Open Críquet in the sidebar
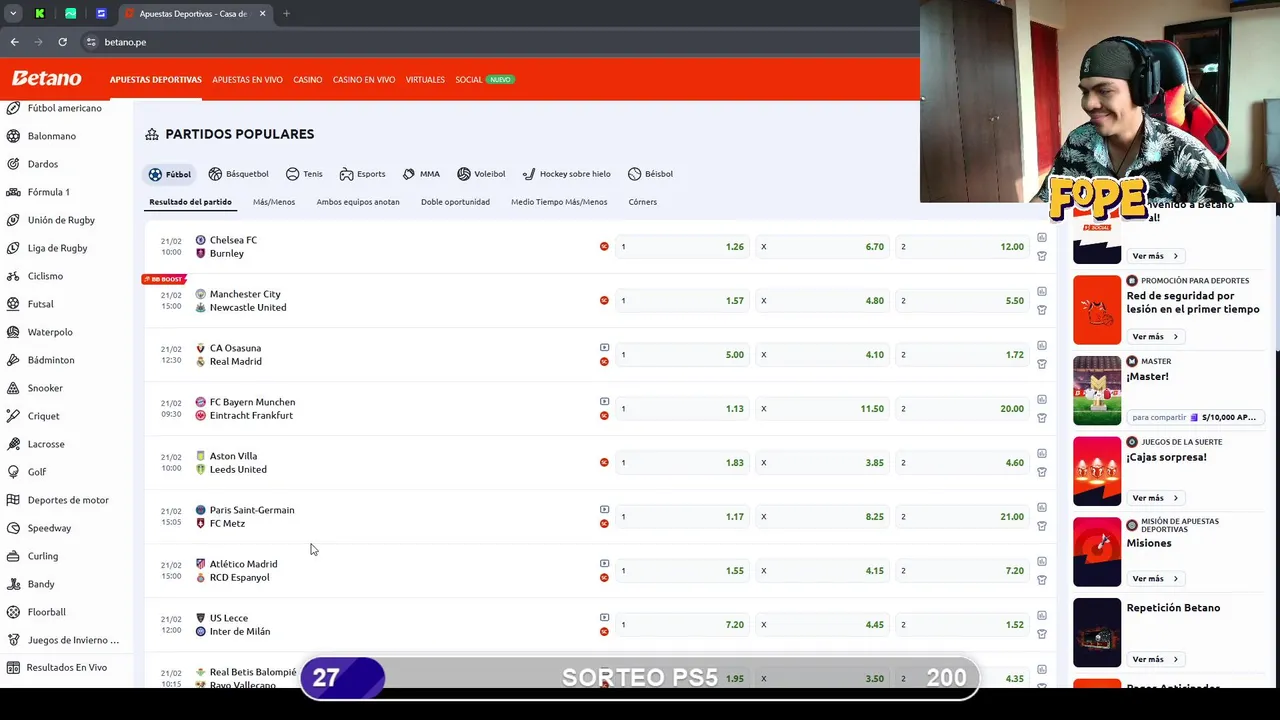The image size is (1280, 720). click(44, 416)
